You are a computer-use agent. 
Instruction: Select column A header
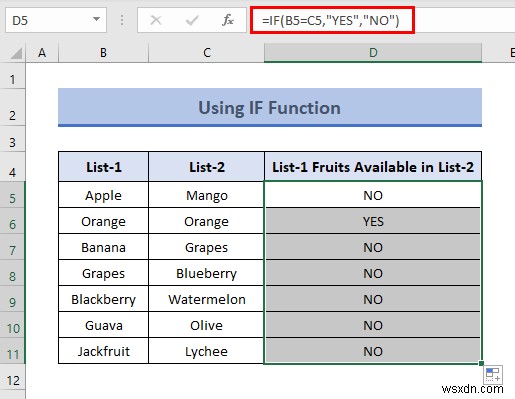pos(42,53)
